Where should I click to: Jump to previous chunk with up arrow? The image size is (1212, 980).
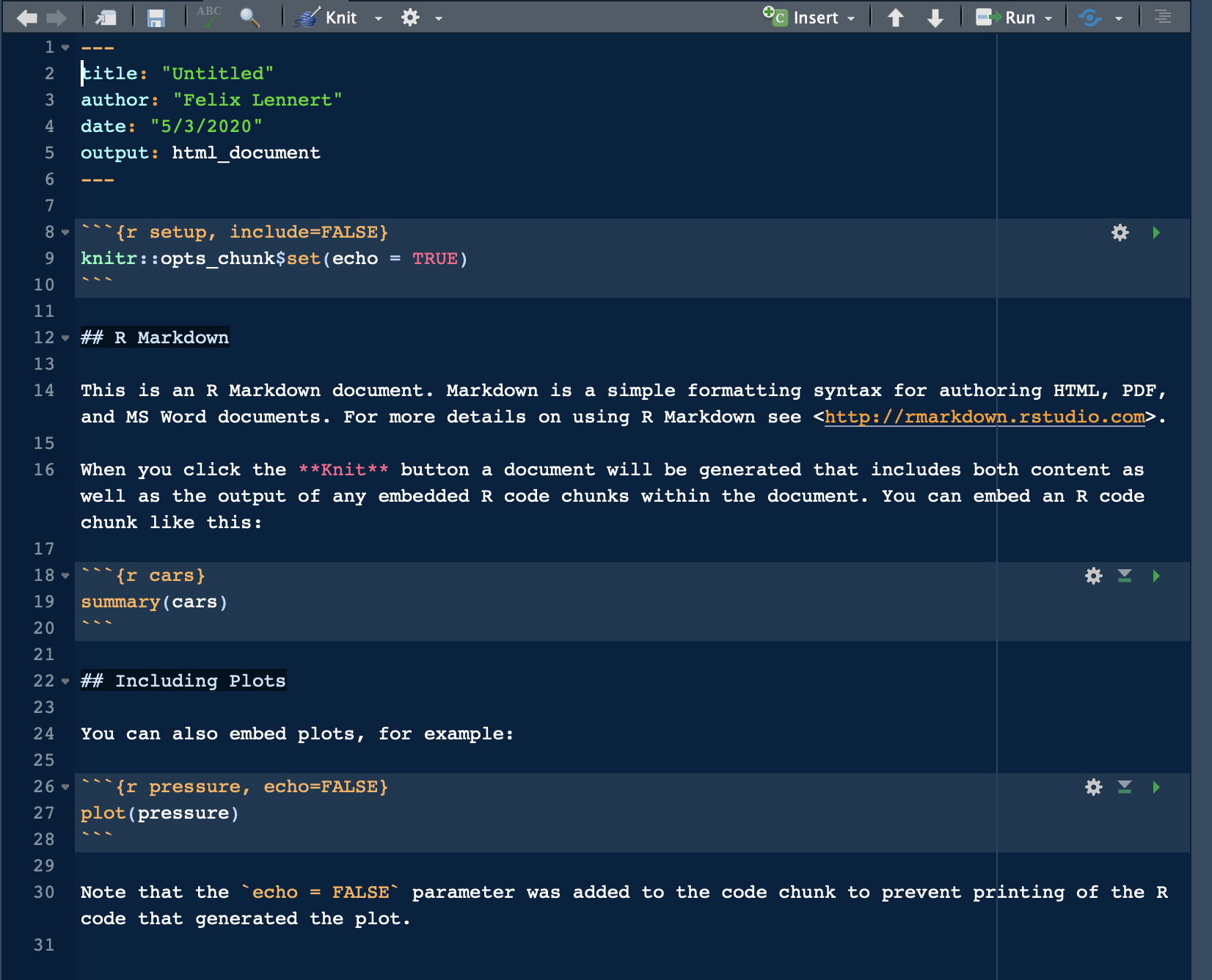[x=895, y=18]
